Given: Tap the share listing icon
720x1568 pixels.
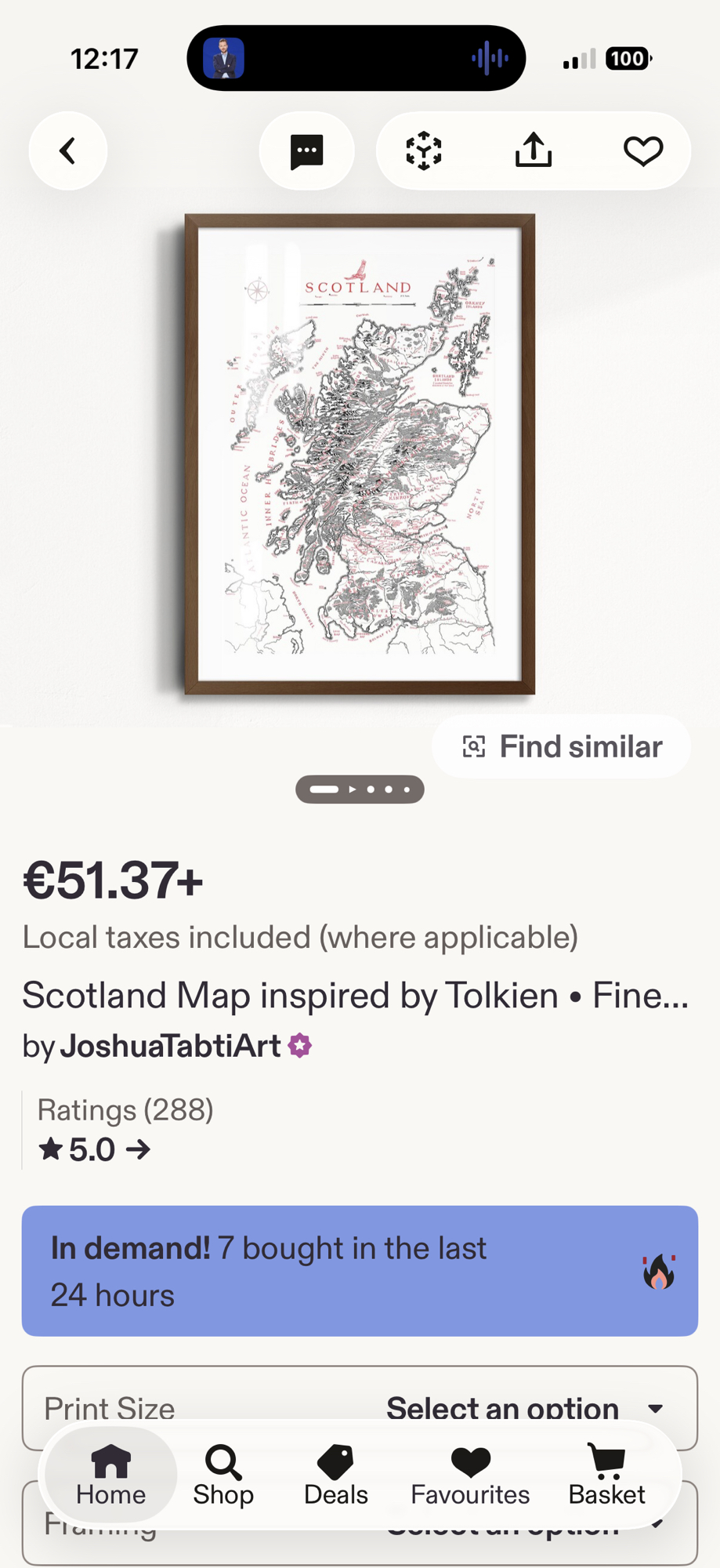Looking at the screenshot, I should tap(534, 151).
